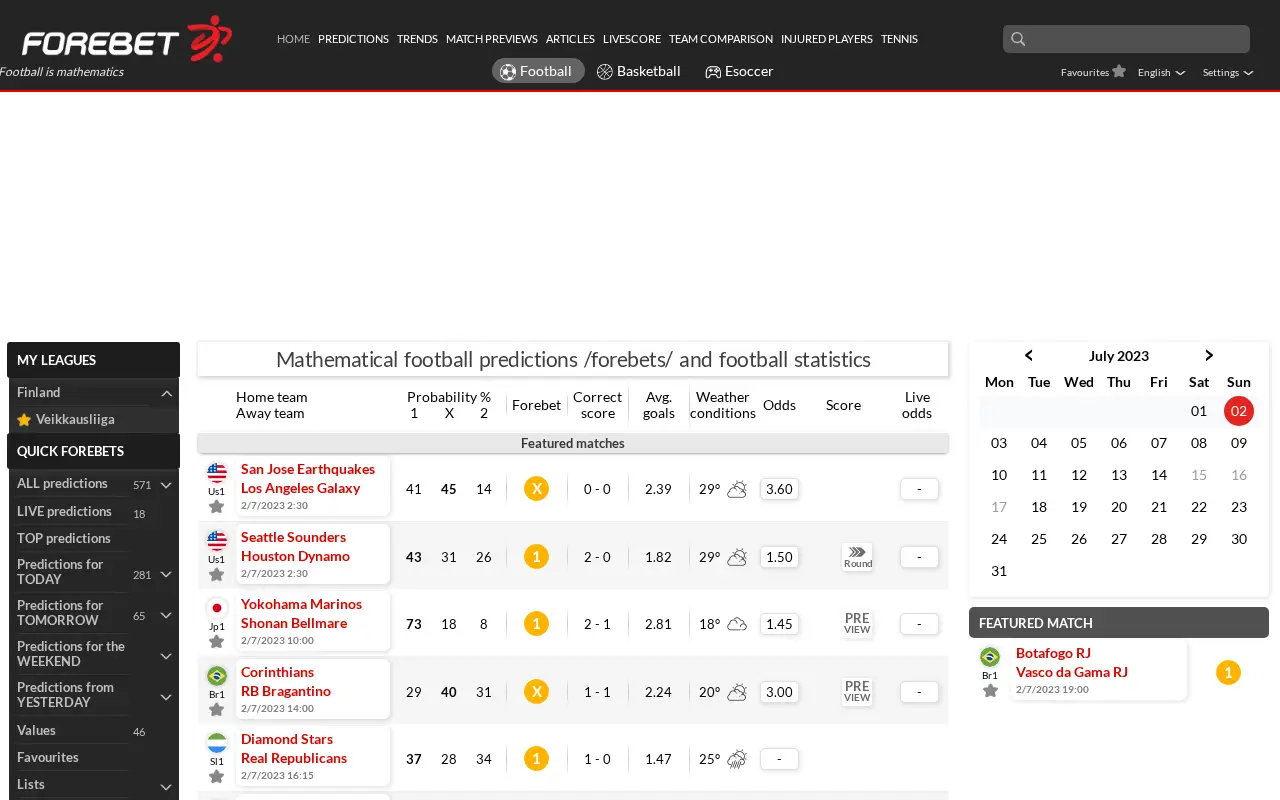Open the Botafogo RJ featured match
1280x800 pixels.
pos(1072,663)
